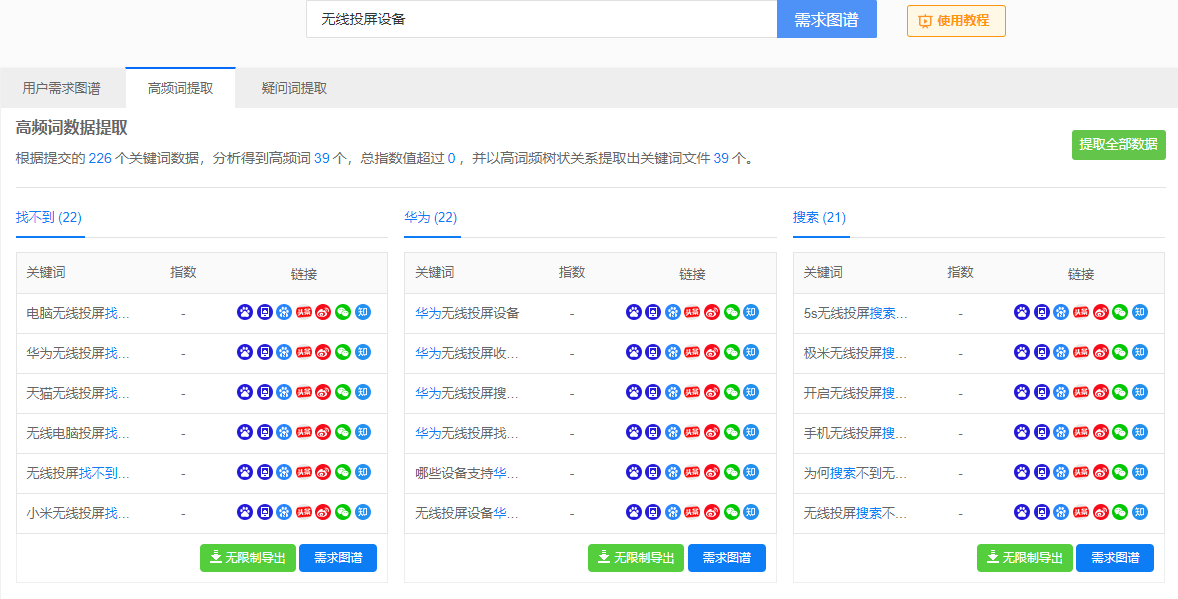1178x599 pixels.
Task: Click keyword 华为无线投屏搜…
Action: [x=467, y=393]
